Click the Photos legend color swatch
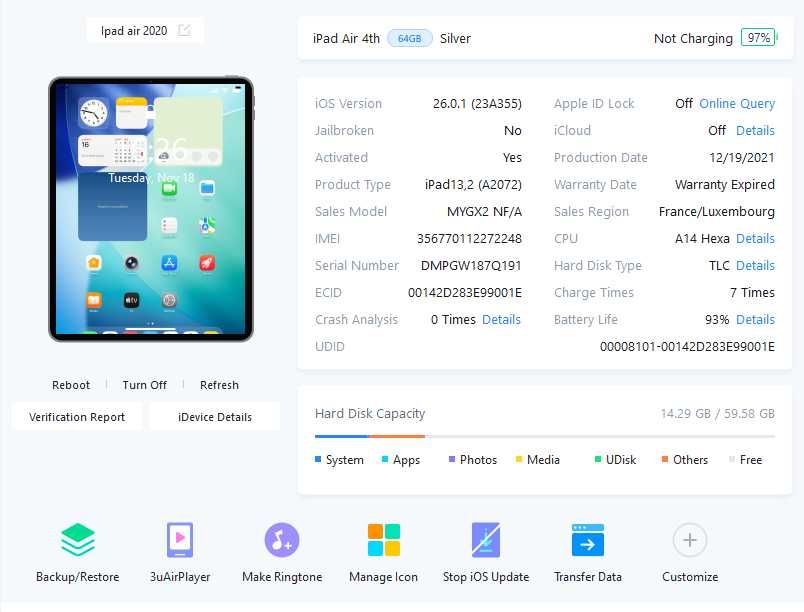This screenshot has width=804, height=612. [x=452, y=459]
